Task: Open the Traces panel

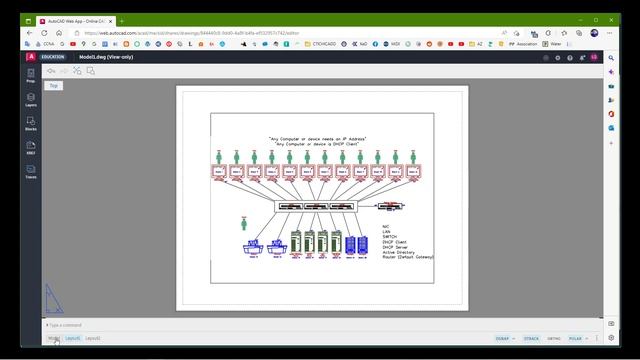Action: click(31, 172)
